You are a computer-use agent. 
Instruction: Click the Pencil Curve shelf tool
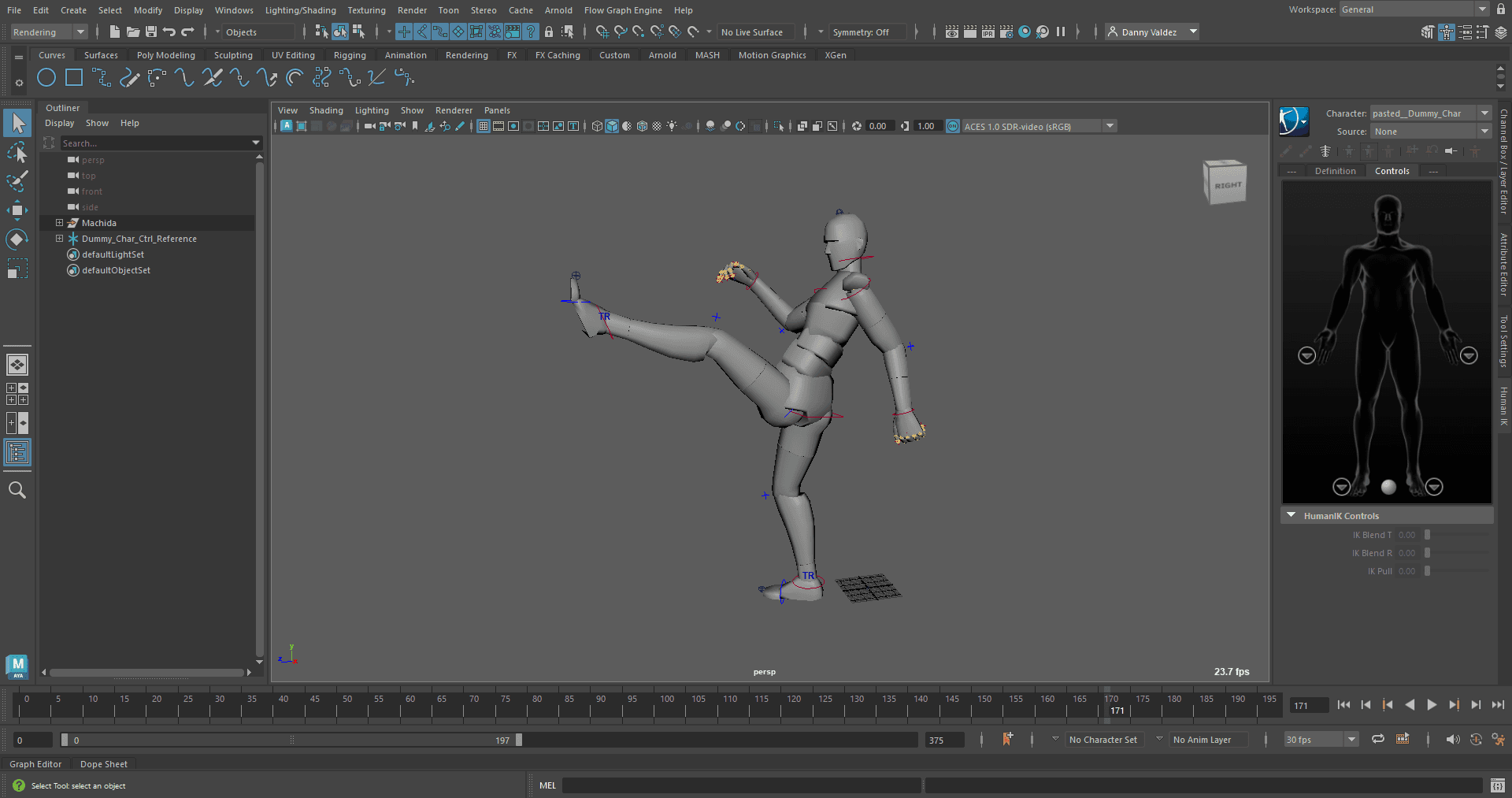pos(129,77)
